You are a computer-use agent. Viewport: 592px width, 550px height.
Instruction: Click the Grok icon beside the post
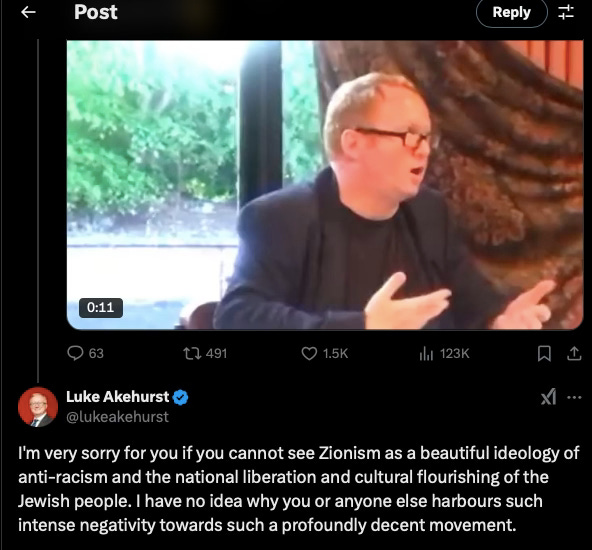548,397
